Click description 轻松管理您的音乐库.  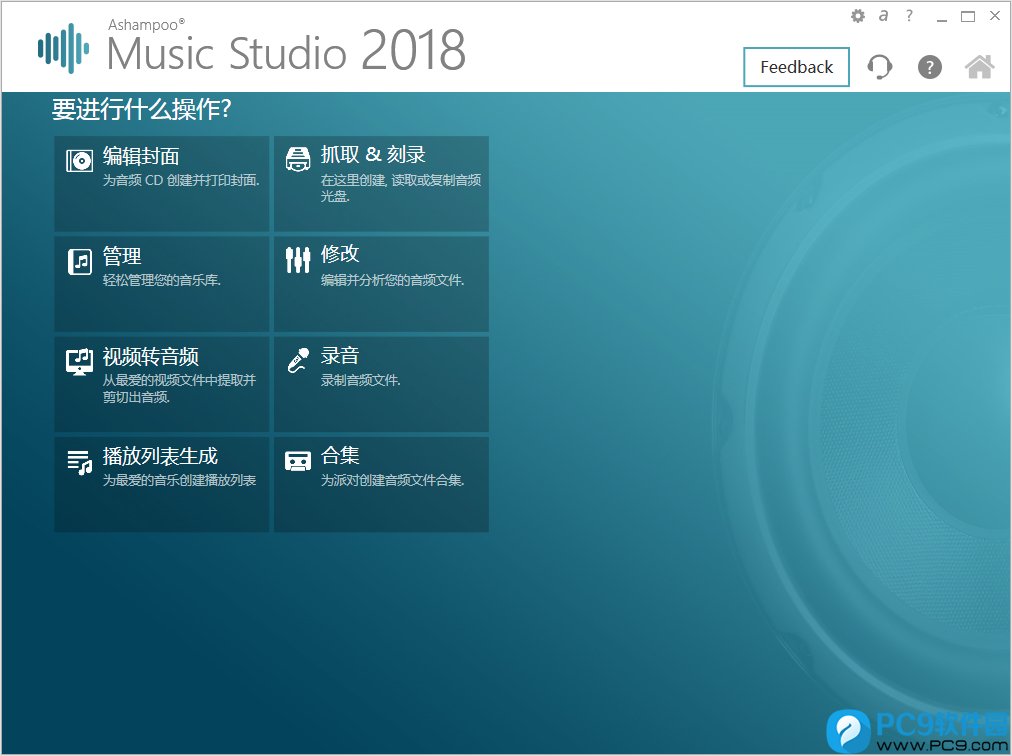click(x=162, y=280)
